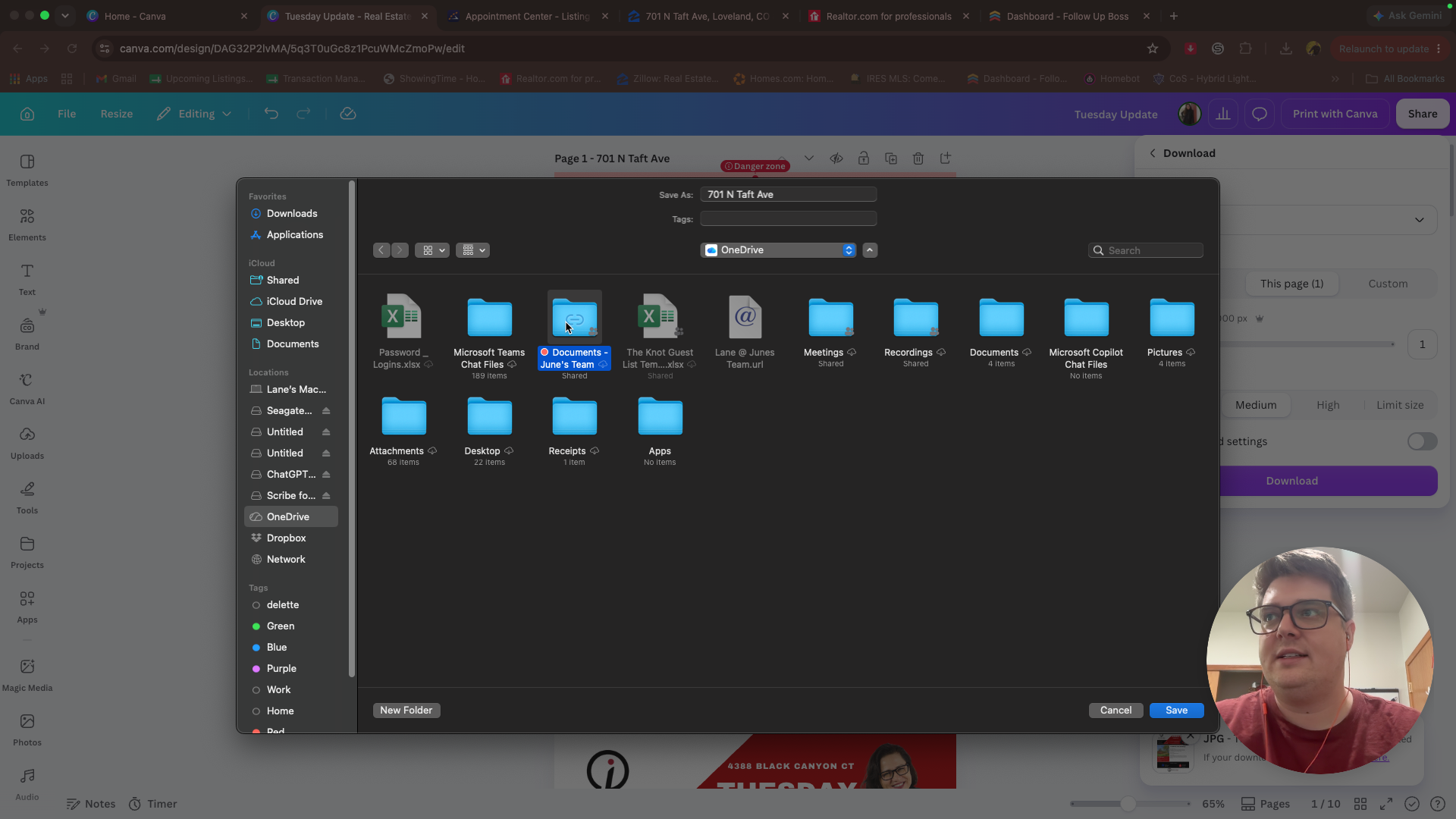Select the Medium quality option
The image size is (1456, 819).
tap(1256, 405)
